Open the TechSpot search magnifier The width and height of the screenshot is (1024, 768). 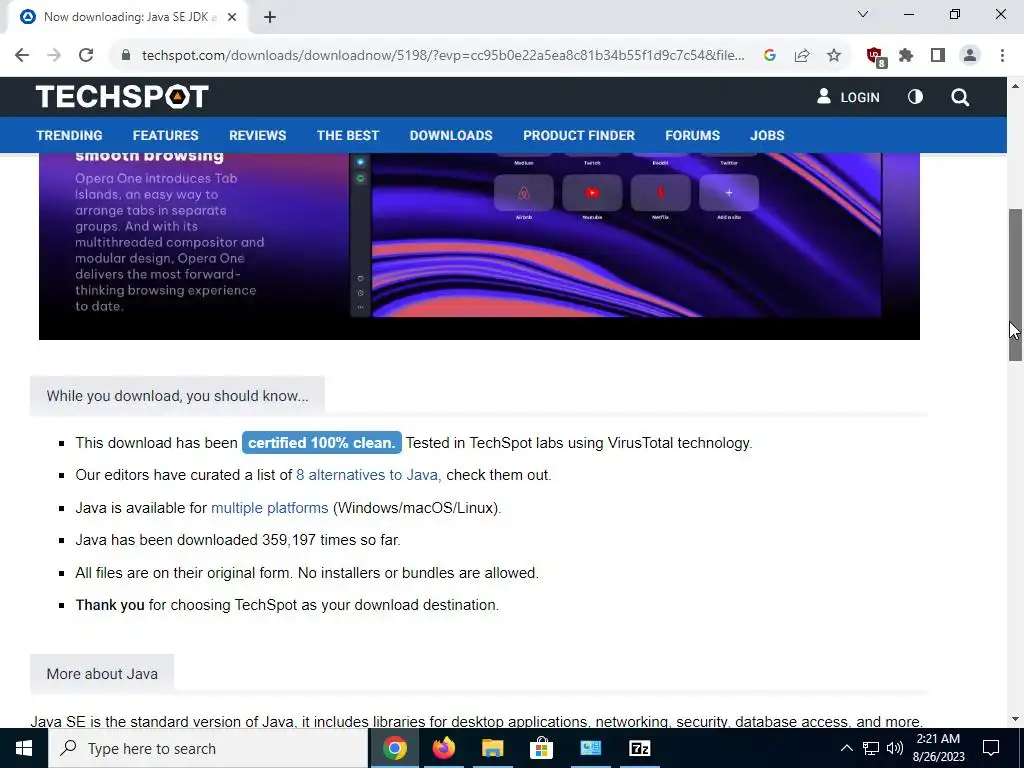[960, 97]
